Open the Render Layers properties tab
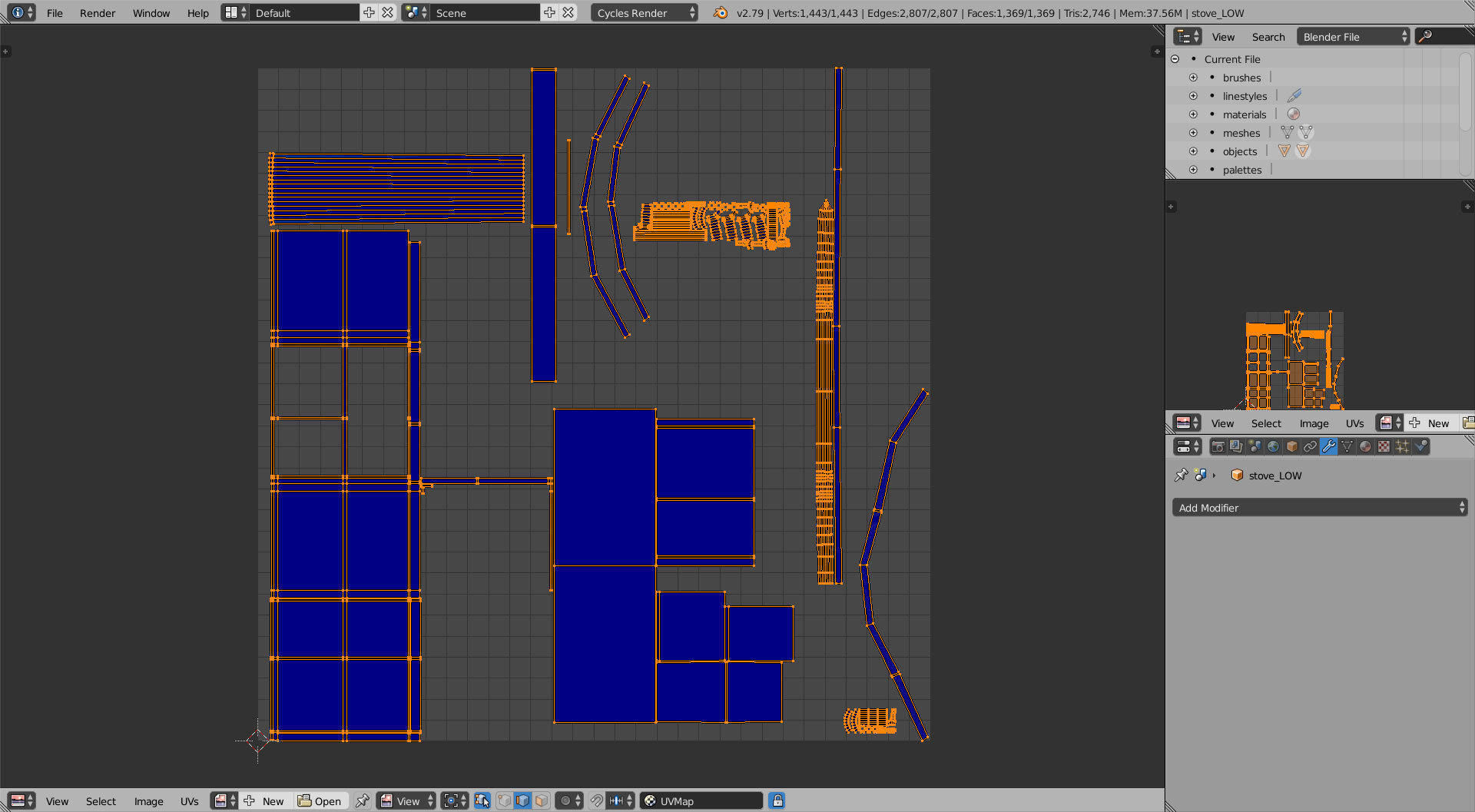 1236,446
